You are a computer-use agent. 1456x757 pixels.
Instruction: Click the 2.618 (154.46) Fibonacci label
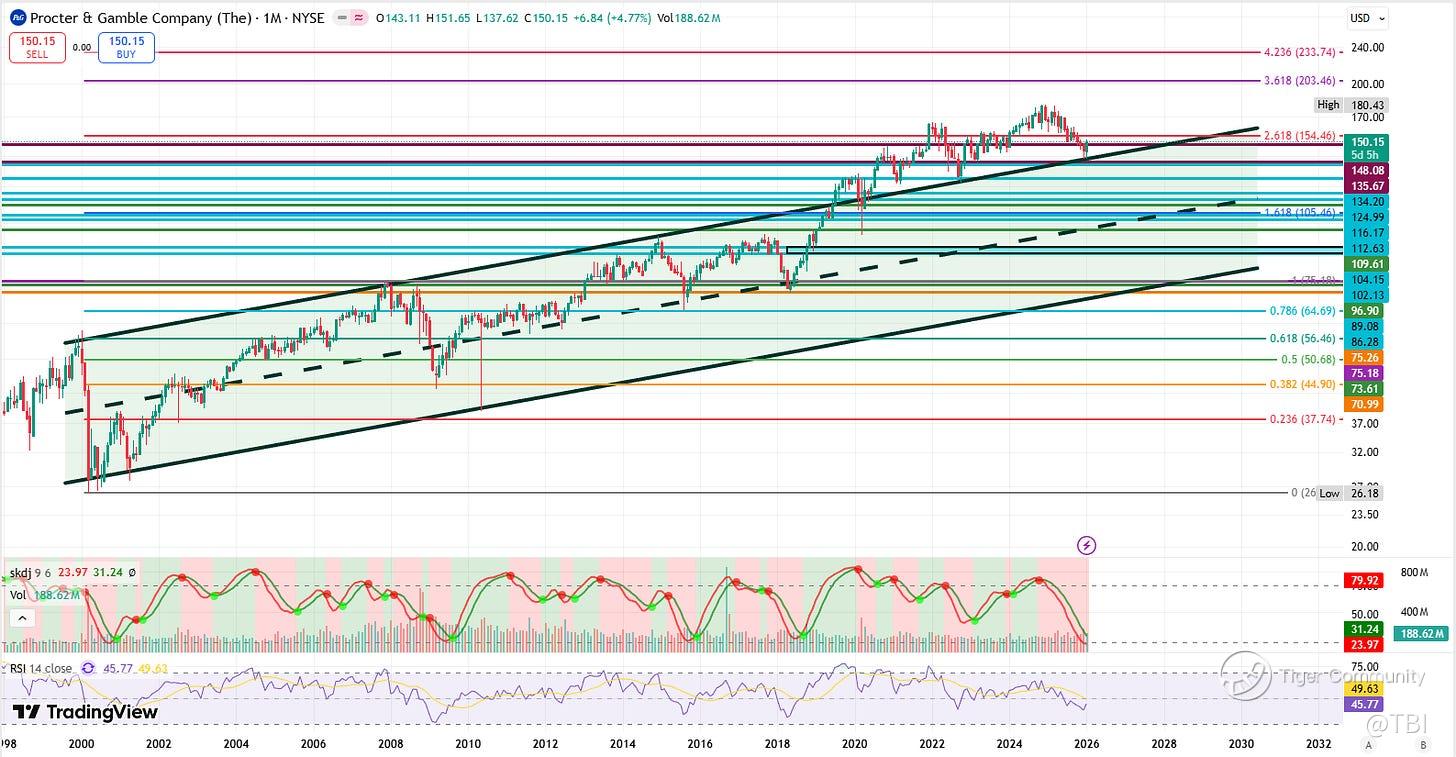pos(1300,136)
